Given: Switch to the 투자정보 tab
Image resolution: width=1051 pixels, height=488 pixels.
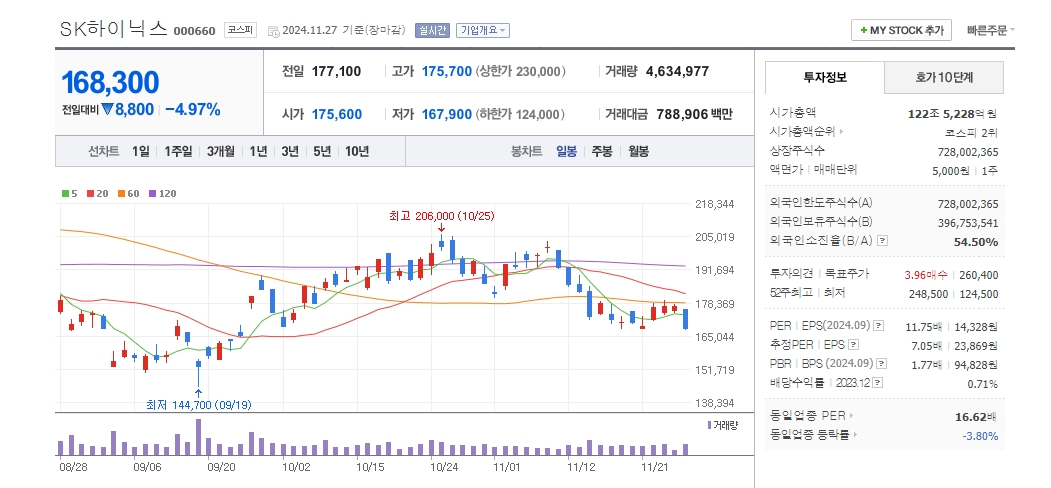Looking at the screenshot, I should 824,77.
